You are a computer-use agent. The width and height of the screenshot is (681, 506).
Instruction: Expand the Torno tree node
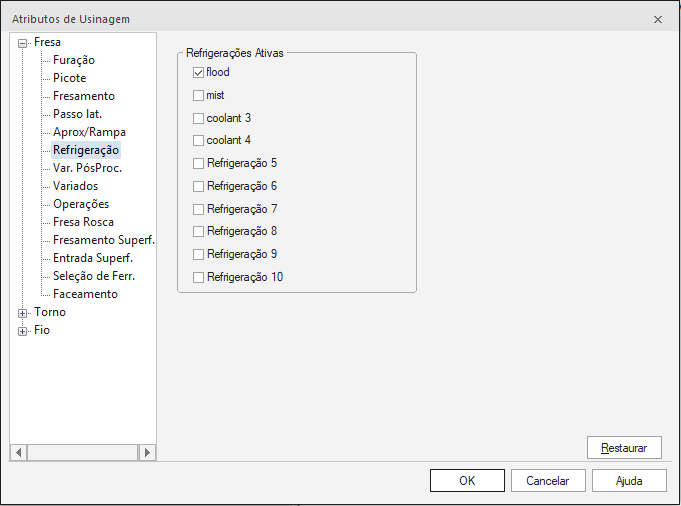(23, 313)
